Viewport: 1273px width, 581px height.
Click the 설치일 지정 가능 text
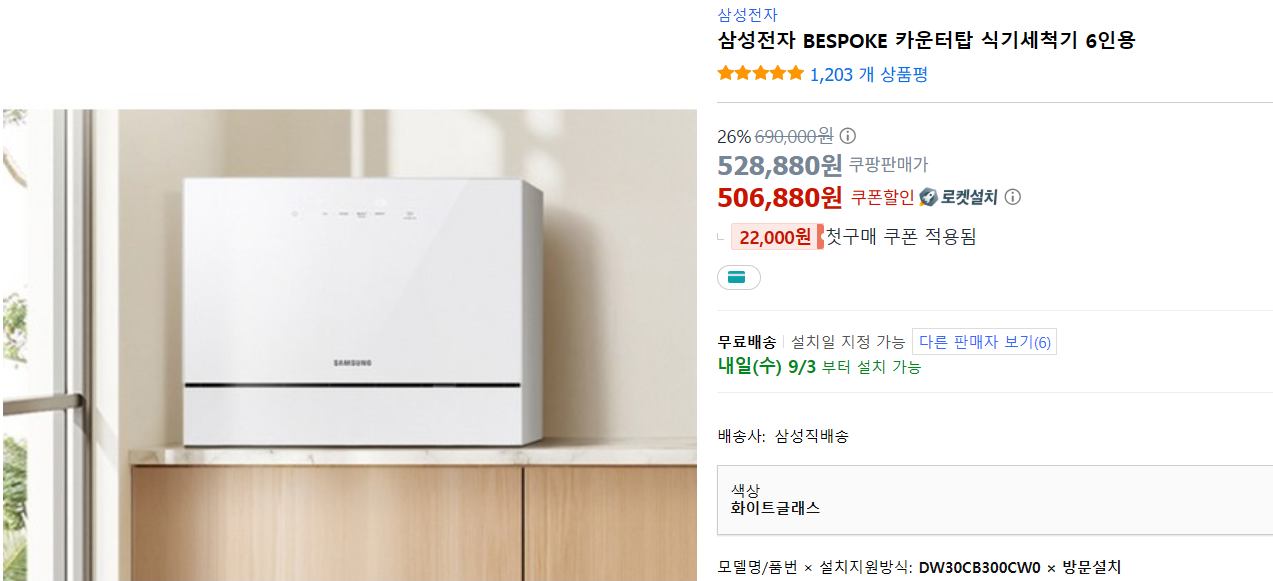pyautogui.click(x=847, y=342)
